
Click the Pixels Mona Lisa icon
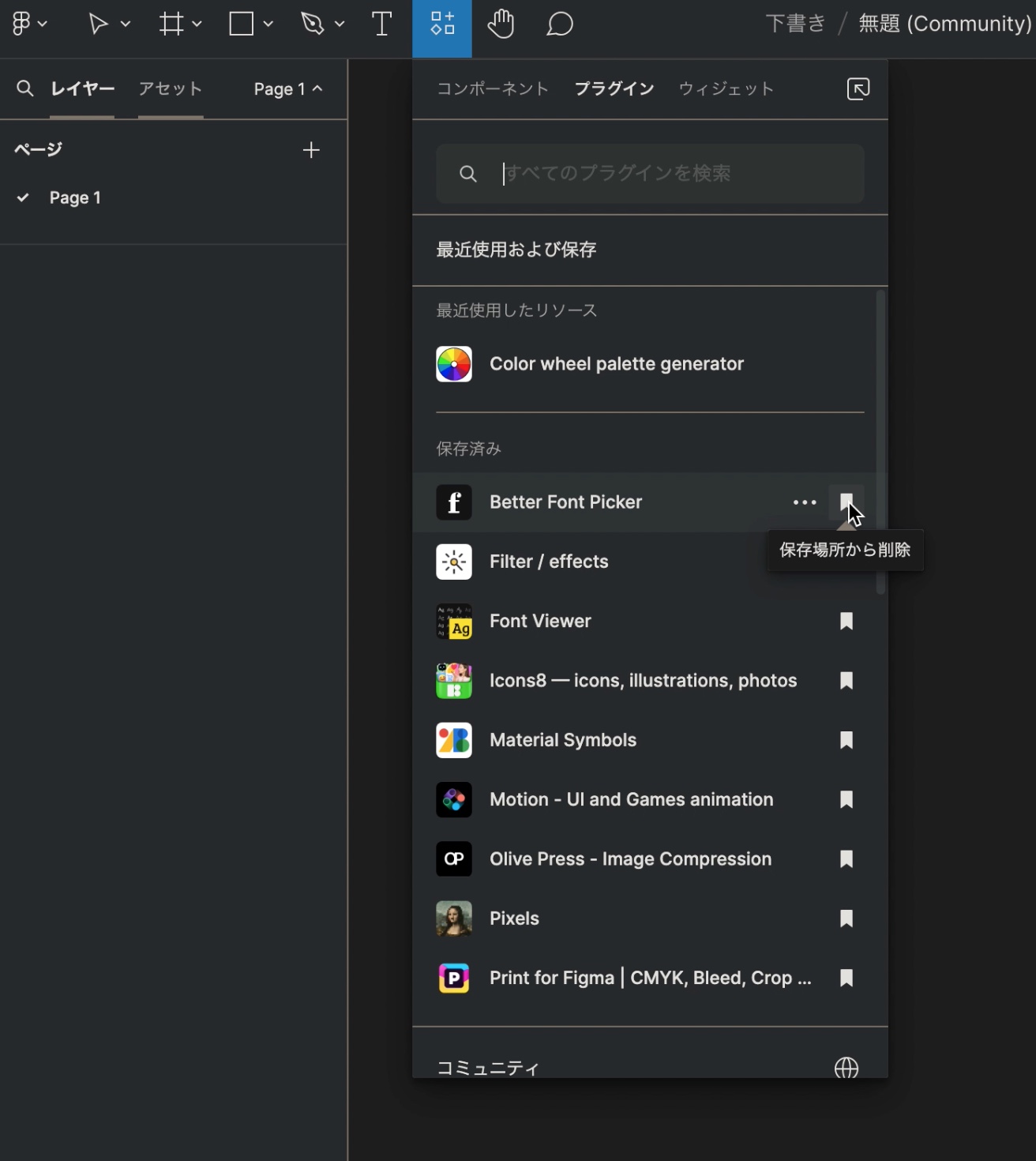454,919
